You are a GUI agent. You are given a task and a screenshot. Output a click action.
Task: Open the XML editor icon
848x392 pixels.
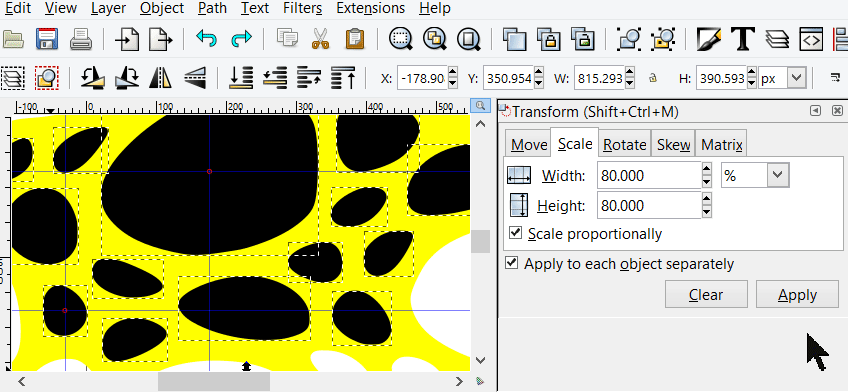tap(811, 39)
